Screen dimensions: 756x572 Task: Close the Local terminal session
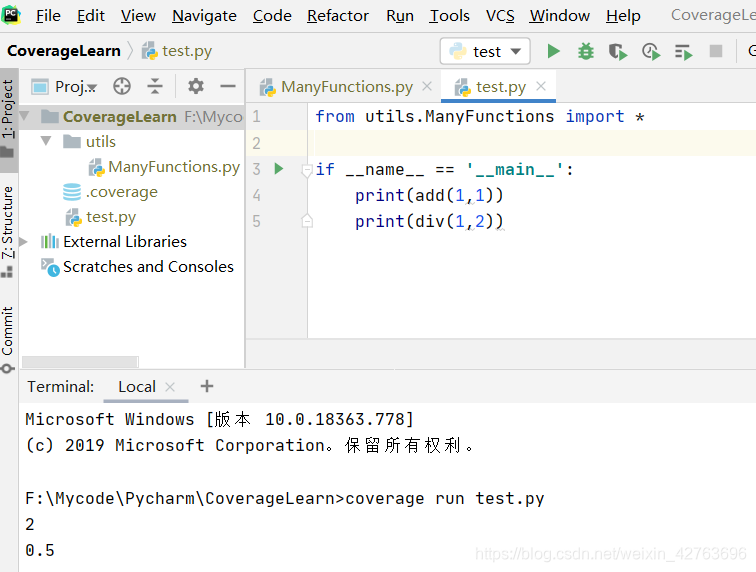coord(170,387)
